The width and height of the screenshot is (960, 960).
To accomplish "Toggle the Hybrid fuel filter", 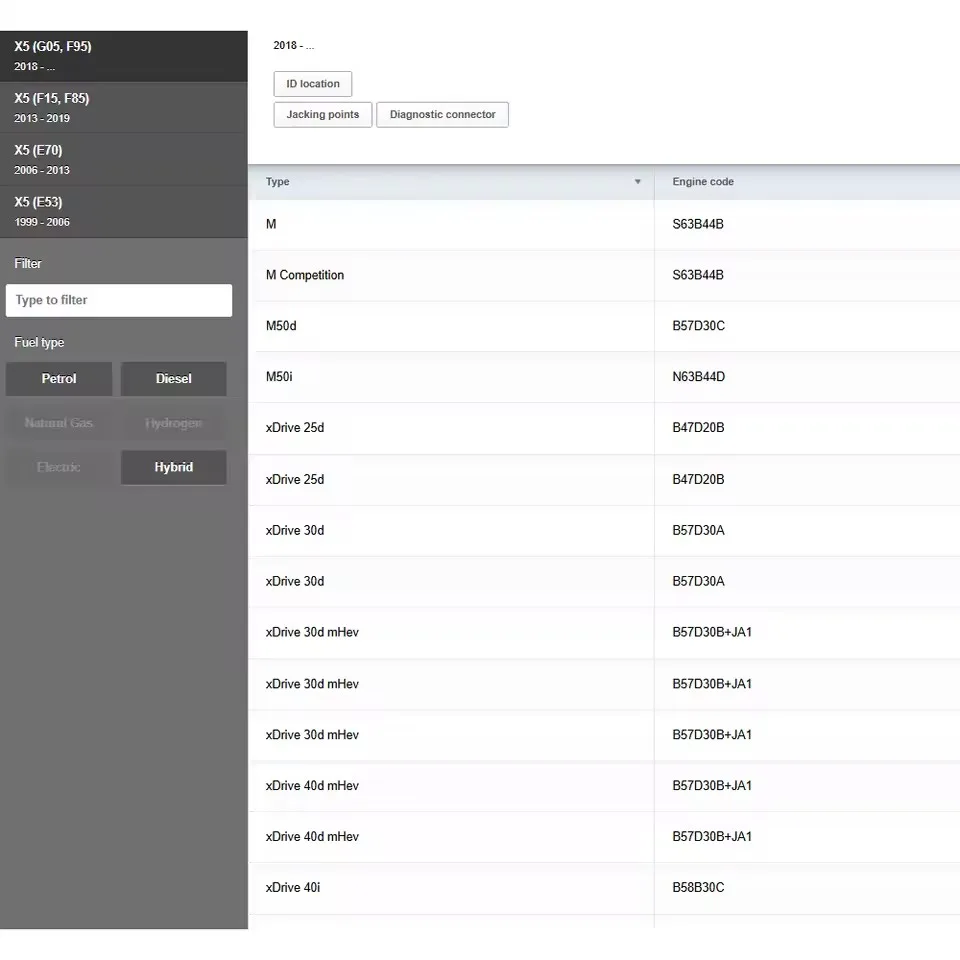I will pyautogui.click(x=173, y=467).
